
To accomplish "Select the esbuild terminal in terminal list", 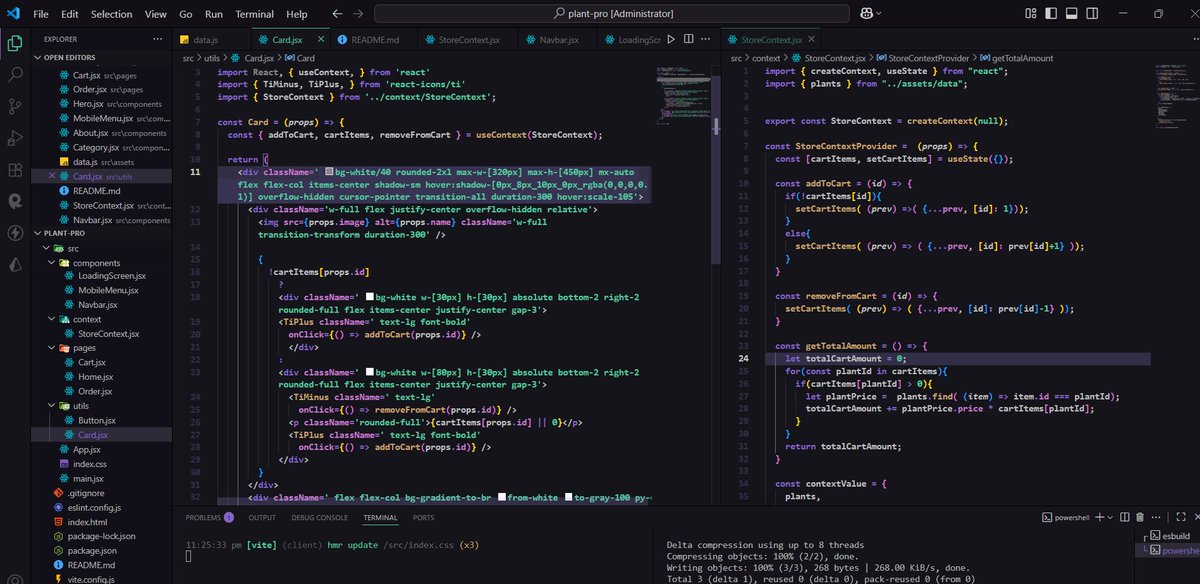I will click(1167, 536).
